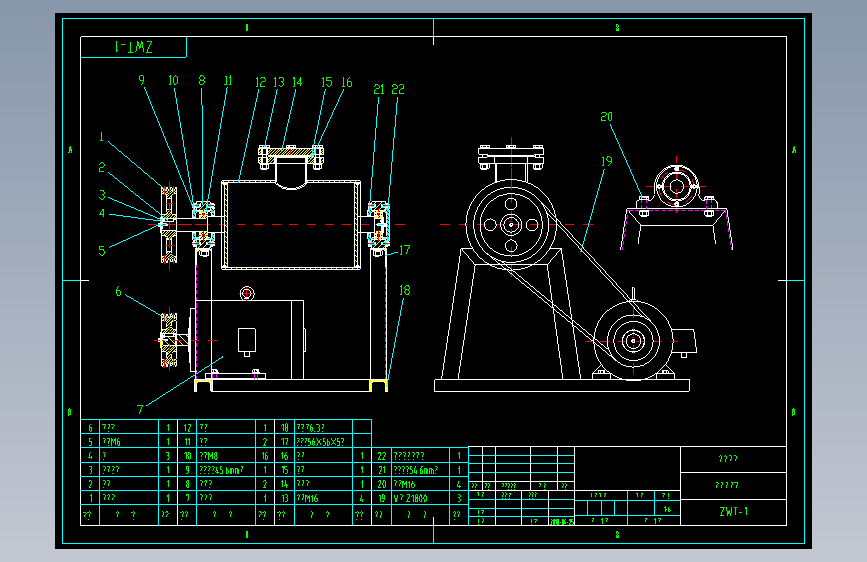The height and width of the screenshot is (562, 867).
Task: Select the drum body in the front view
Action: (291, 225)
